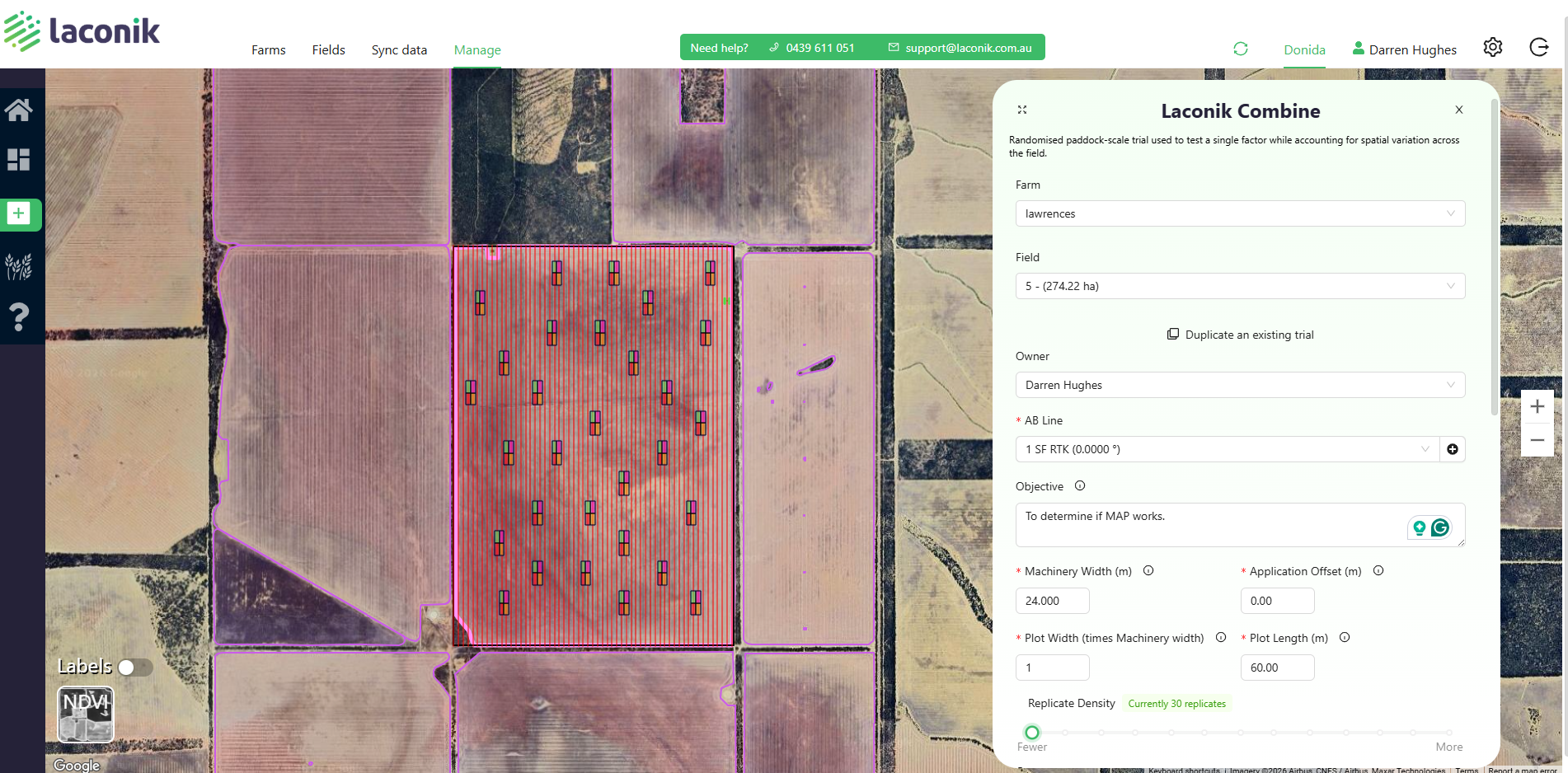
Task: Click Duplicate an existing trial
Action: point(1240,335)
